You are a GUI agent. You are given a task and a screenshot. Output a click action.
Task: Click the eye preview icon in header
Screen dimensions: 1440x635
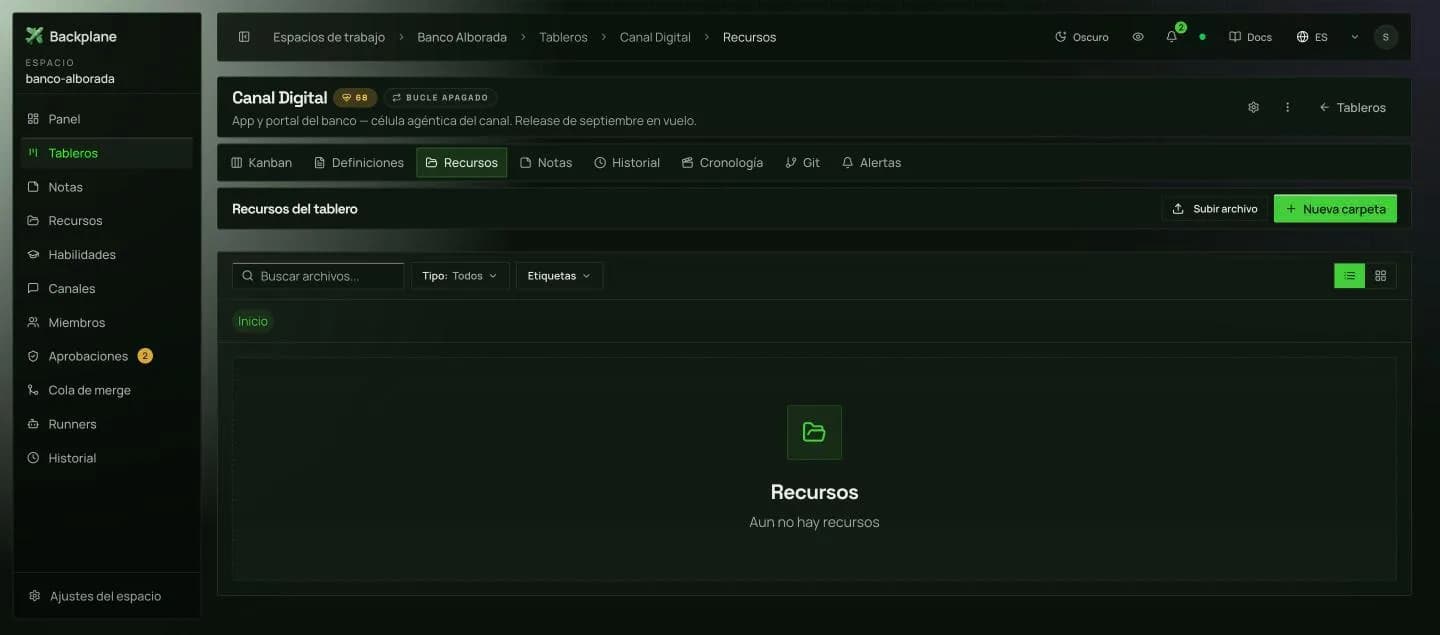(1138, 37)
